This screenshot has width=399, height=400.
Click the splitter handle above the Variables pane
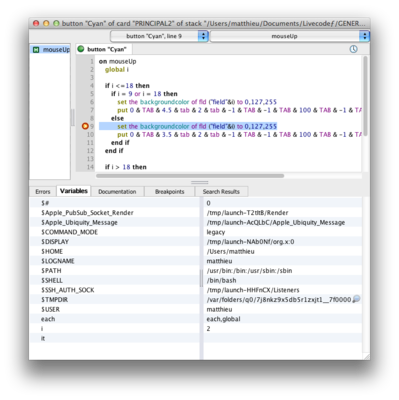(x=200, y=182)
